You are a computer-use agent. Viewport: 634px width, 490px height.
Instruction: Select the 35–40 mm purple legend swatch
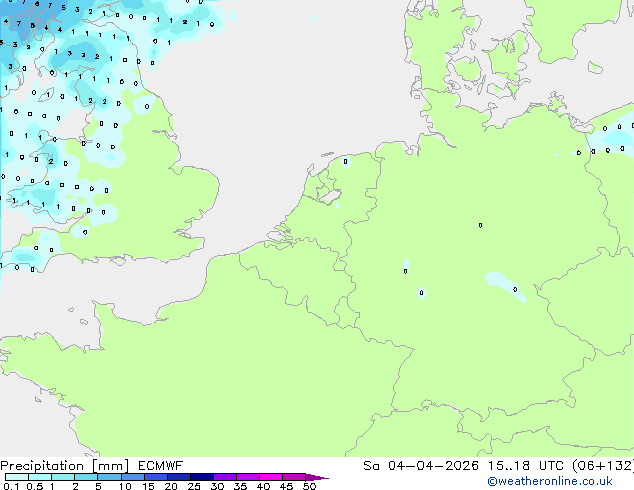pyautogui.click(x=248, y=477)
